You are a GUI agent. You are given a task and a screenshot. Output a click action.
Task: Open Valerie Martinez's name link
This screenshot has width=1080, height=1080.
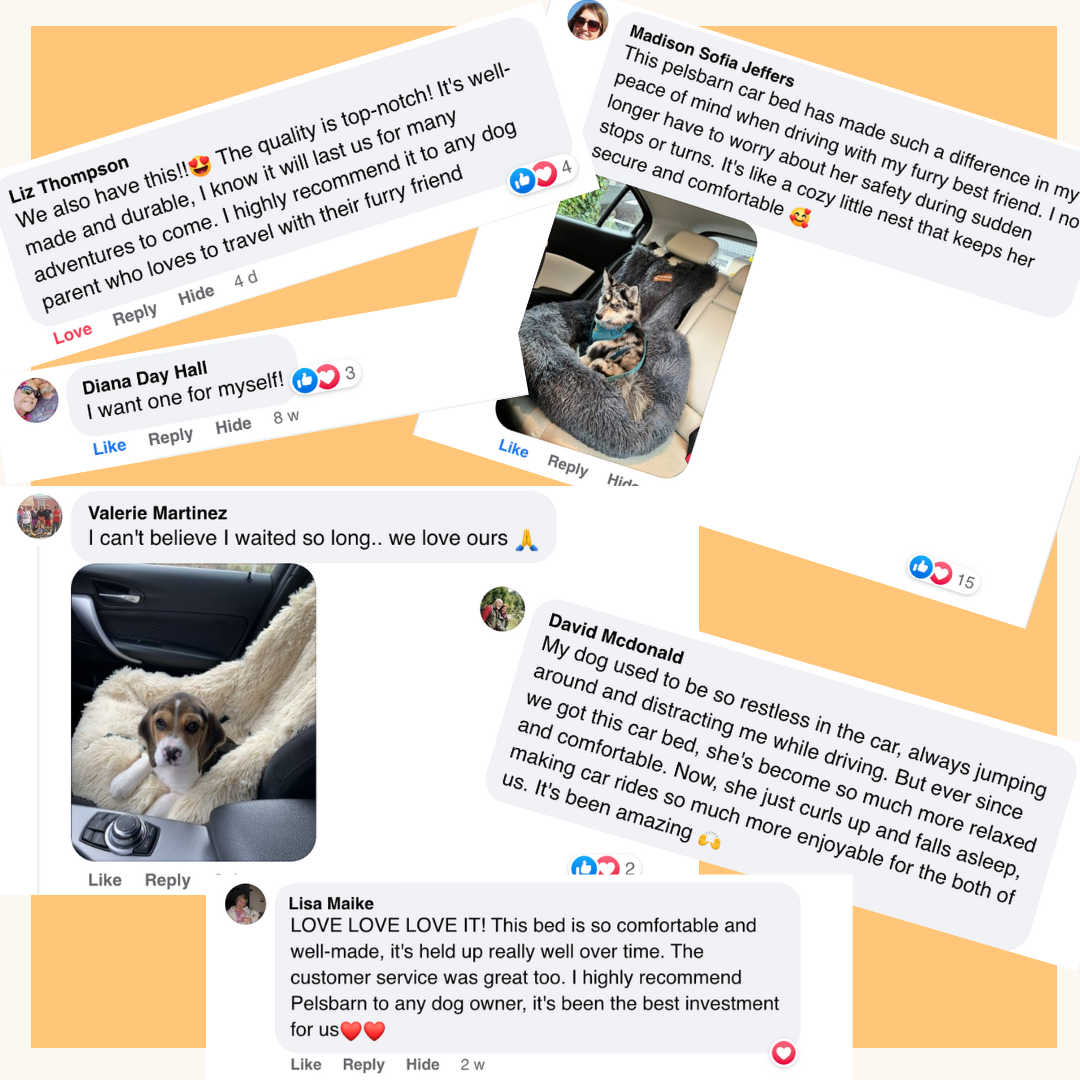click(x=158, y=513)
